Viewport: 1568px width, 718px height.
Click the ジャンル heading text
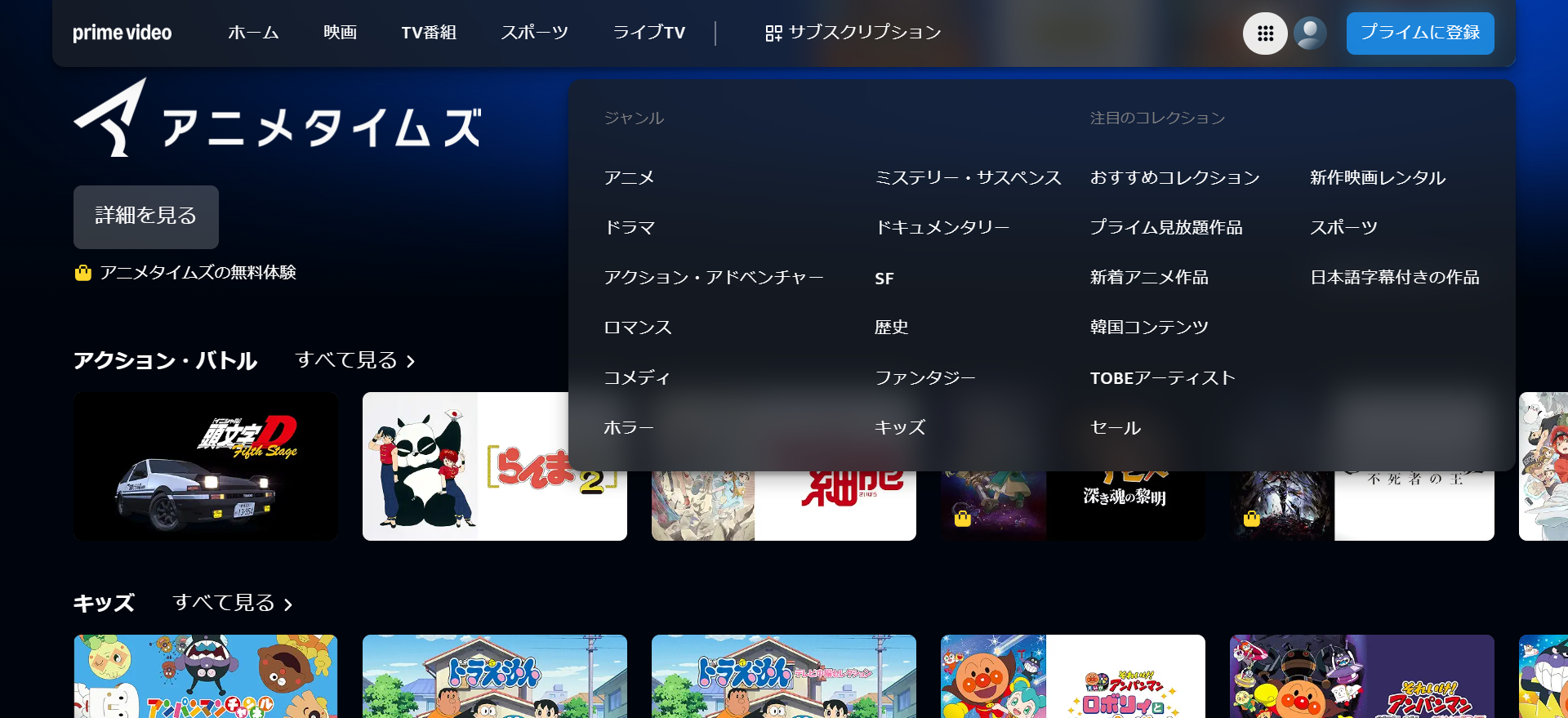[634, 118]
